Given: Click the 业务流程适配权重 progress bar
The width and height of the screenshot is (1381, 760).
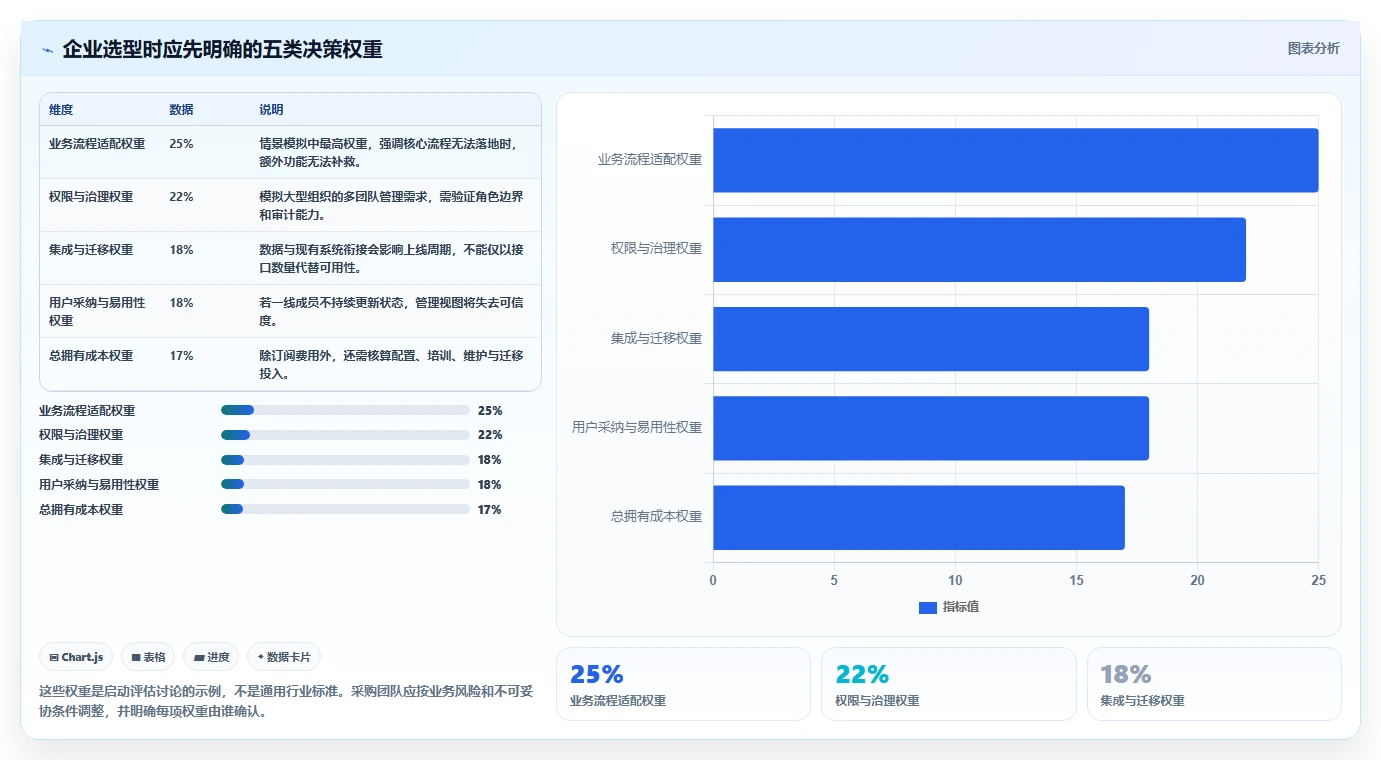Looking at the screenshot, I should point(345,410).
